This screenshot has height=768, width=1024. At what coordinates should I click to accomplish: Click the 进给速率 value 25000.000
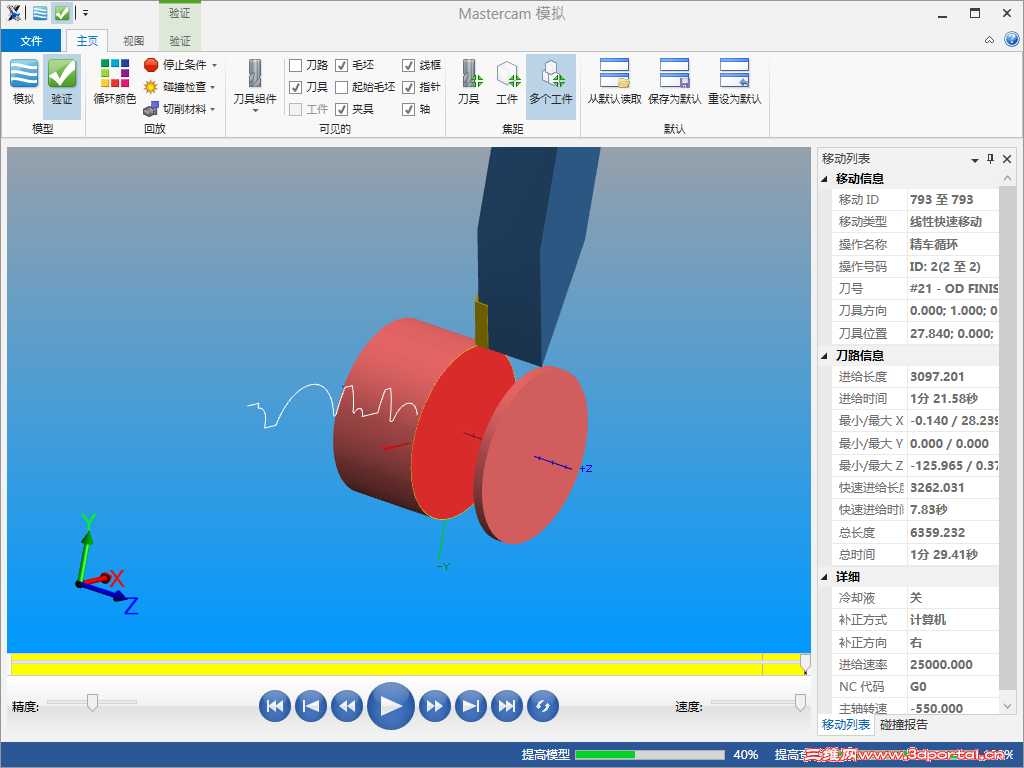[941, 664]
